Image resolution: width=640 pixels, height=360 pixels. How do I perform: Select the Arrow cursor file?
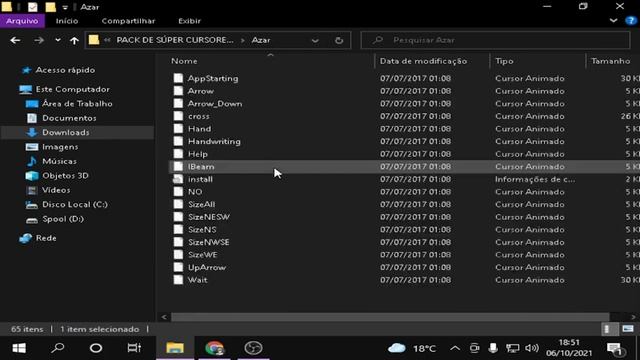tap(200, 91)
